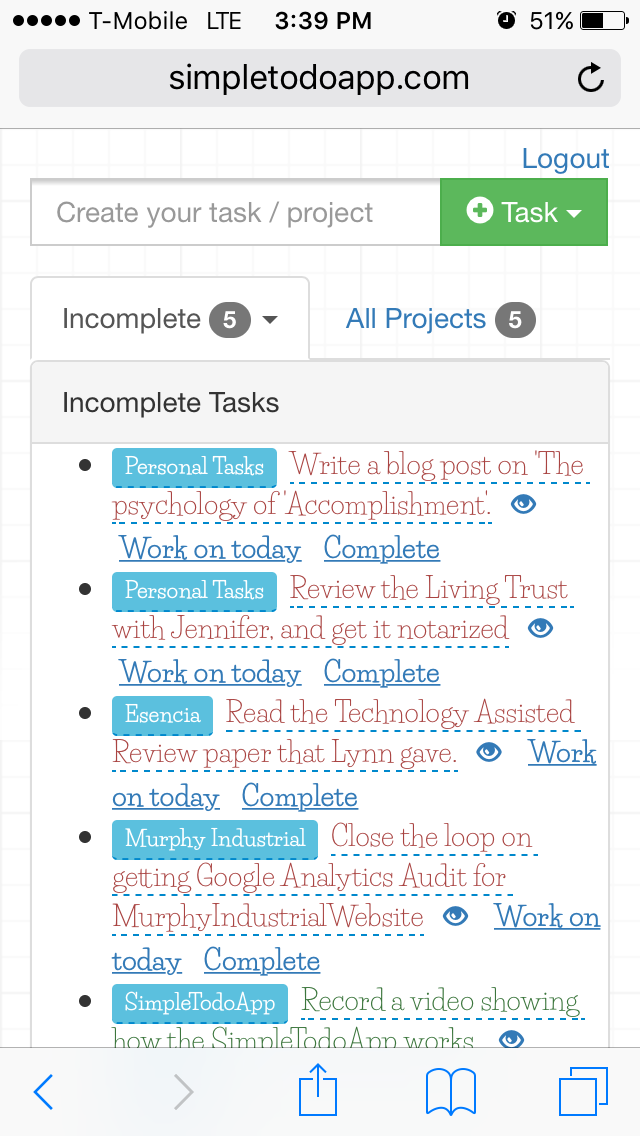Tap the plus icon on the Task button
640x1136 pixels.
point(481,212)
